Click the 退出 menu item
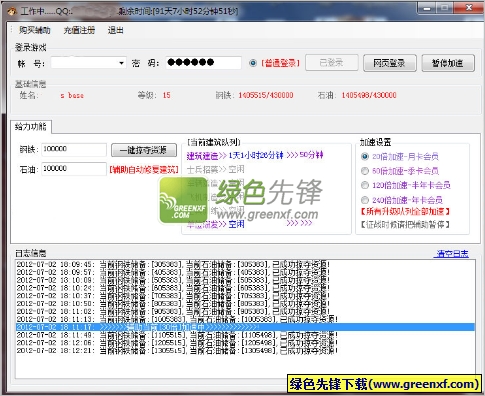485x396 pixels. [116, 30]
